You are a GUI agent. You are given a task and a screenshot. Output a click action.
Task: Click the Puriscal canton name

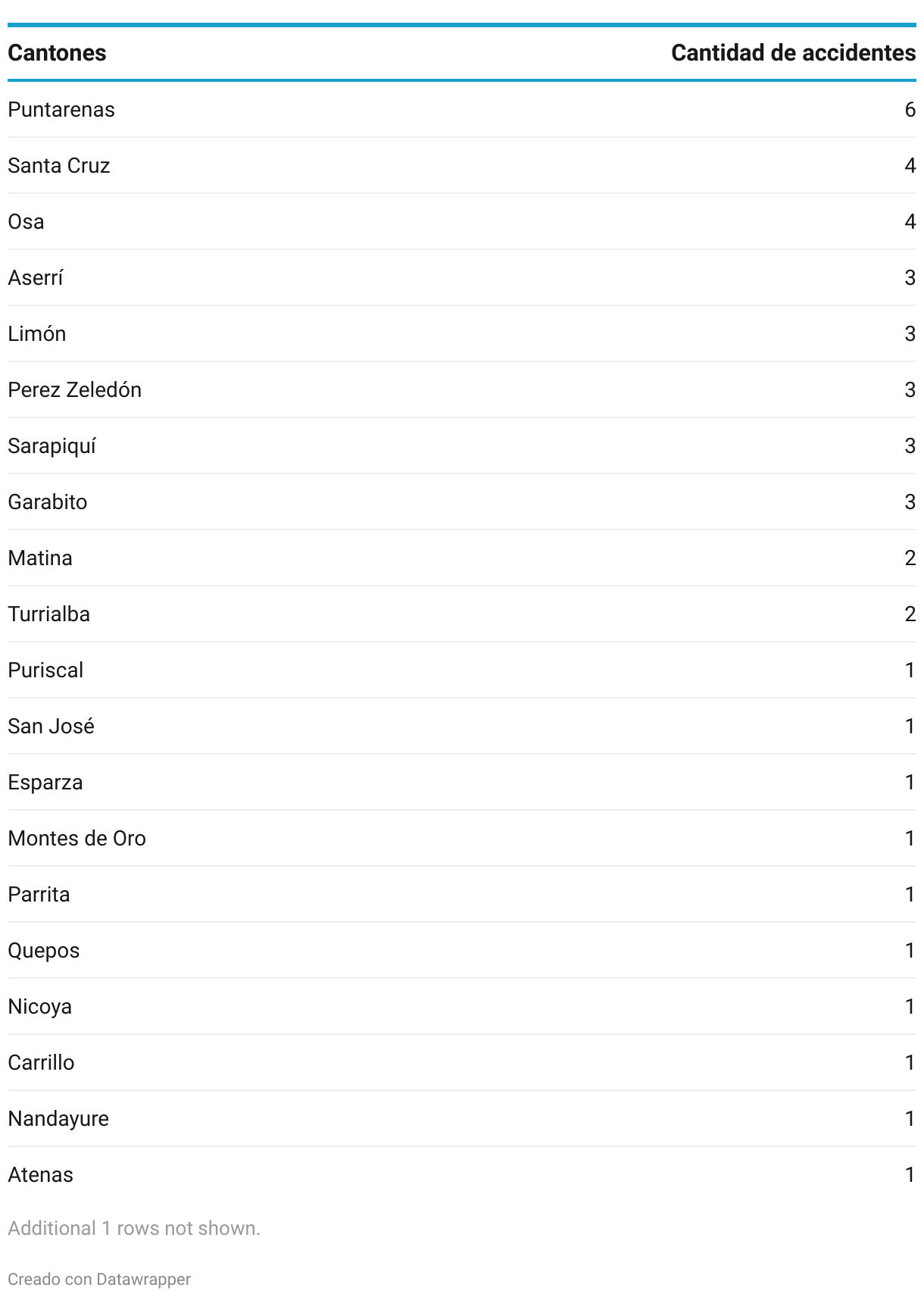[x=45, y=670]
